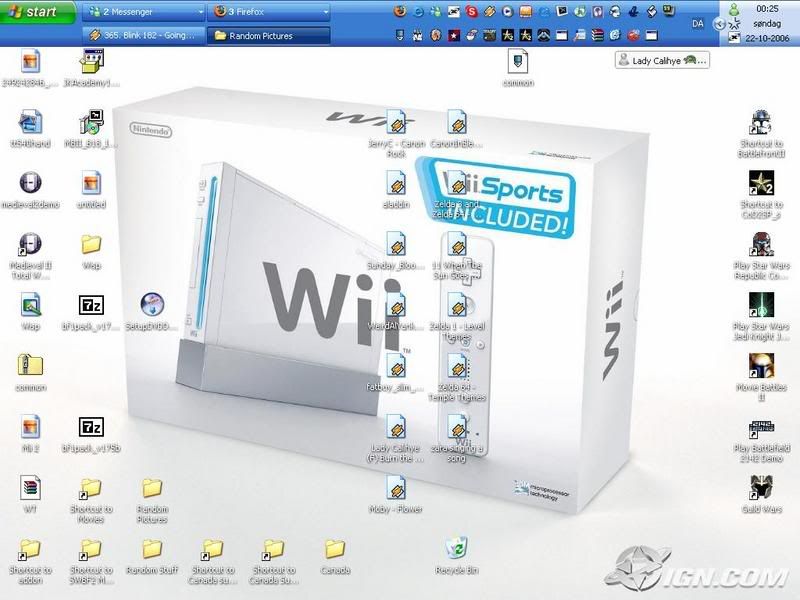Open the Random Pictures desktop folder
The image size is (800, 600).
click(x=152, y=501)
